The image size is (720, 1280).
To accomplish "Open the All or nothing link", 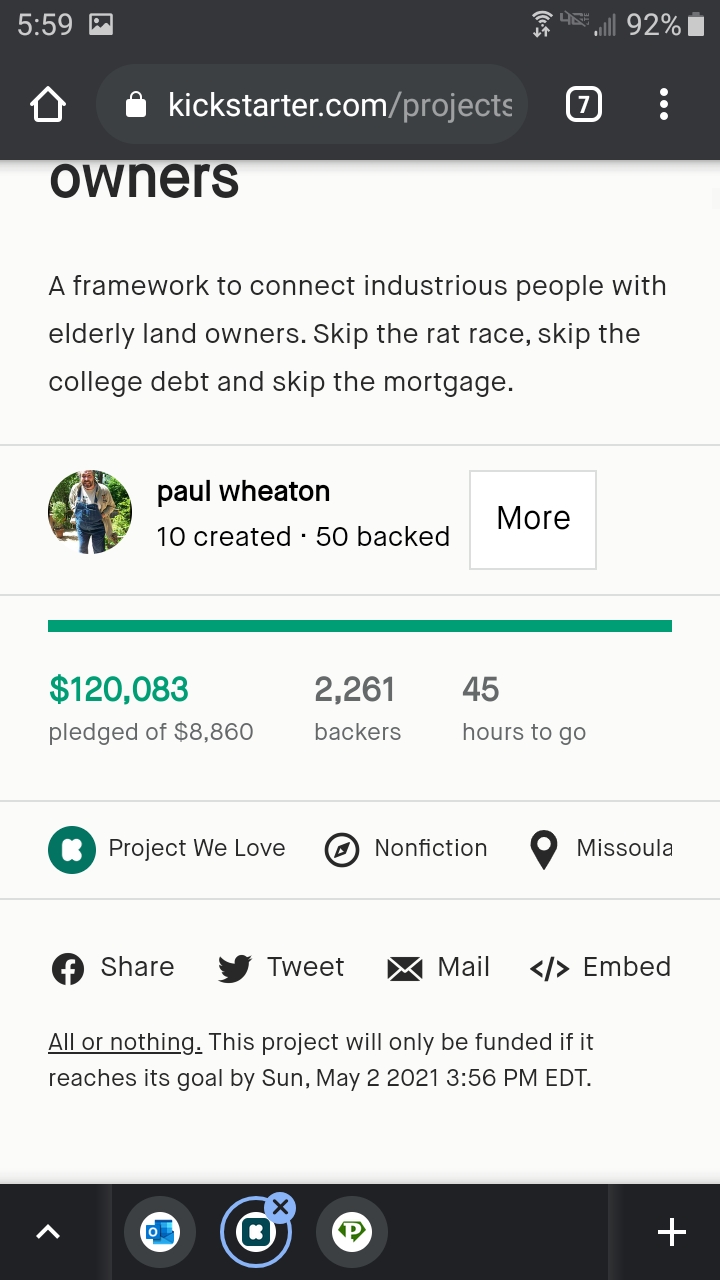I will coord(125,1042).
